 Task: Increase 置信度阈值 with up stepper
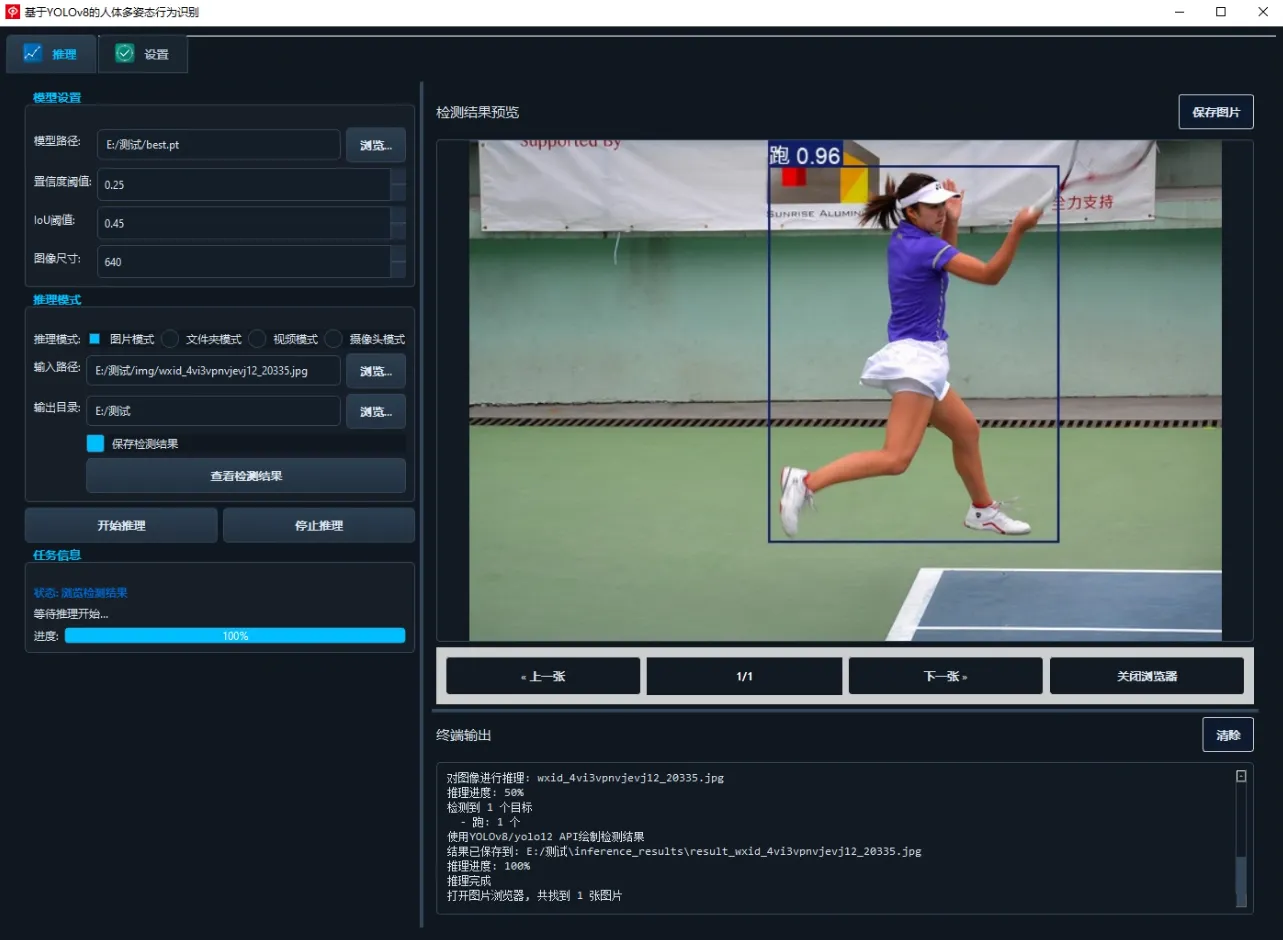[398, 176]
